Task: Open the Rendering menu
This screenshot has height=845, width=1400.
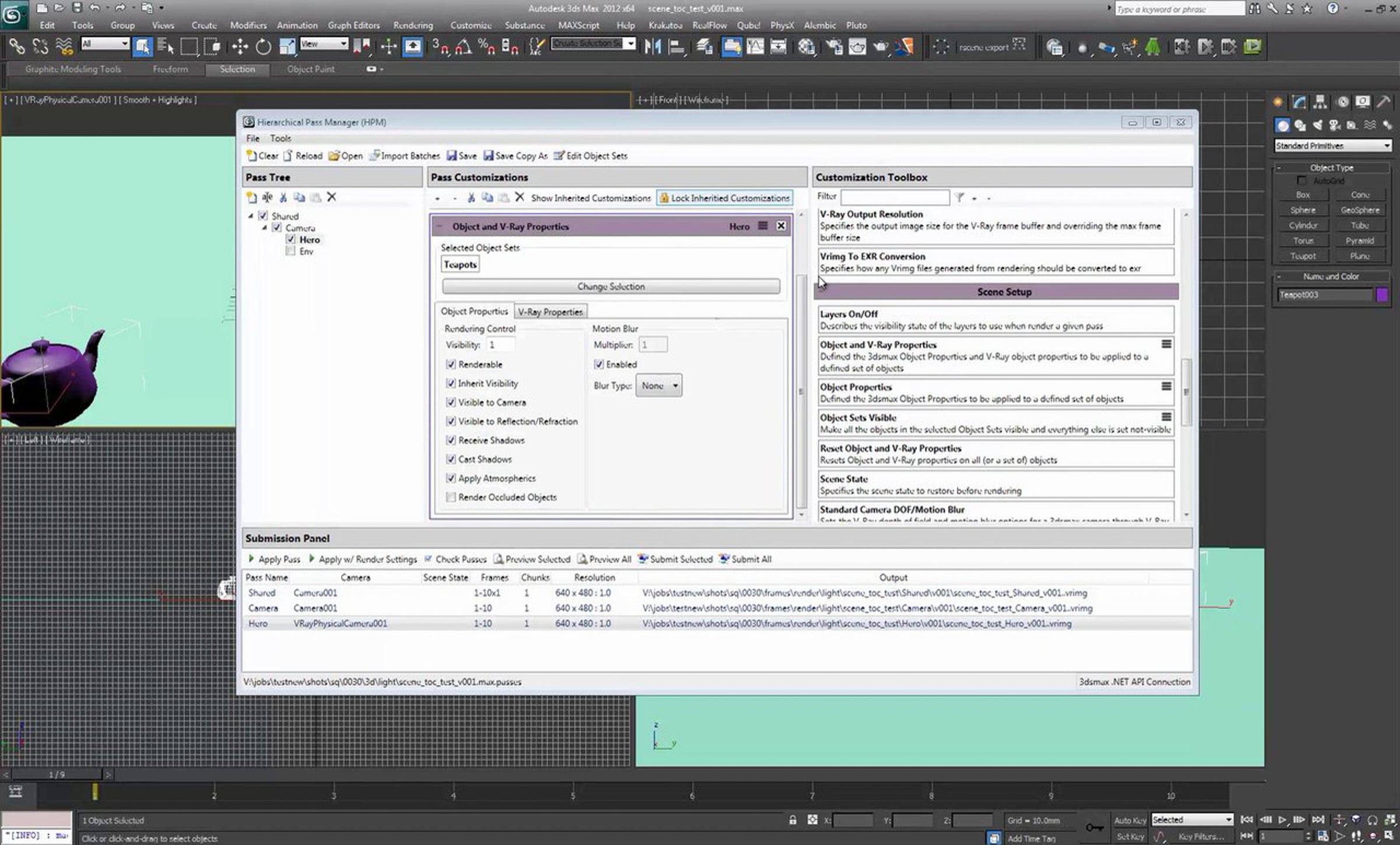Action: click(x=413, y=25)
